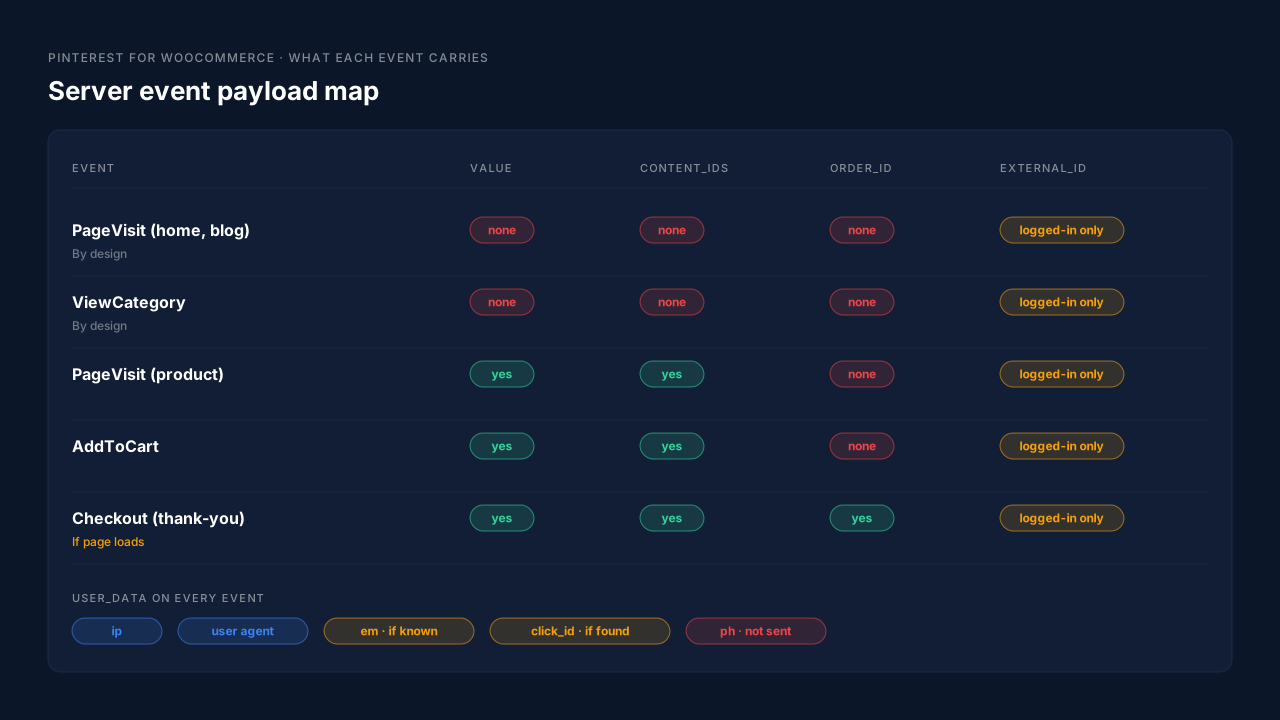
Task: Click the EXTERNAL_ID column header
Action: click(x=1043, y=168)
